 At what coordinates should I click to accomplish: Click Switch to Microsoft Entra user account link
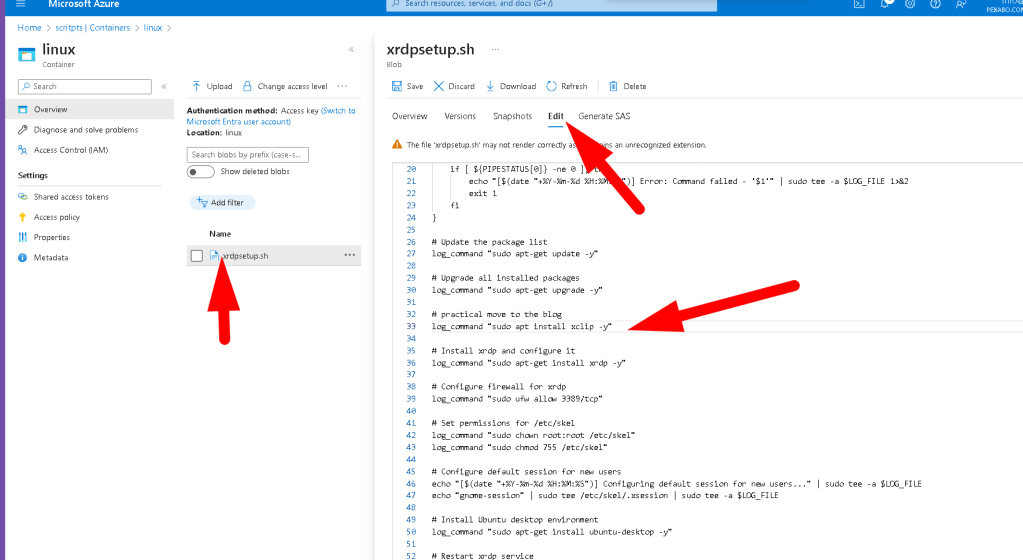[271, 116]
